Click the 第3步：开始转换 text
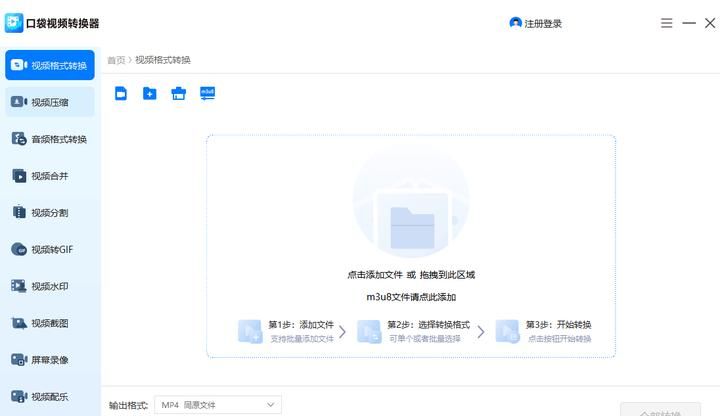Screen dimensions: 720x416 point(558,325)
